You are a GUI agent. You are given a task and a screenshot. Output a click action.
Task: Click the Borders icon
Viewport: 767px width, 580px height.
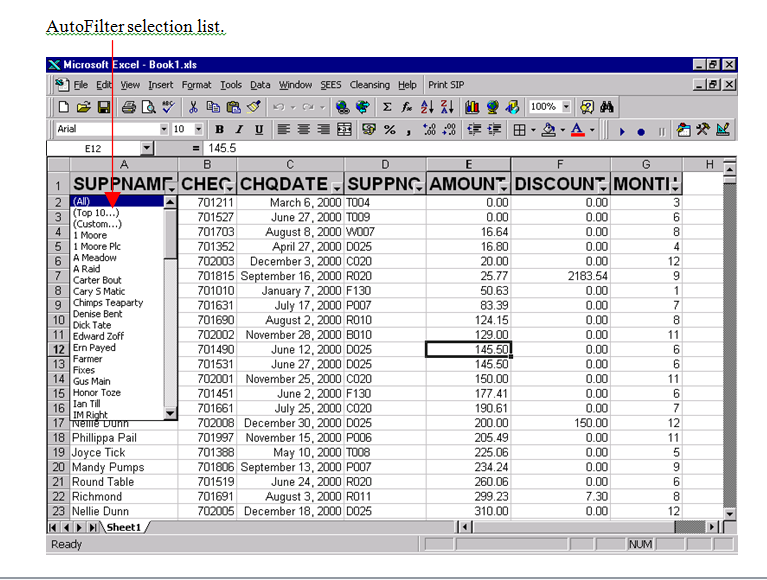(519, 130)
